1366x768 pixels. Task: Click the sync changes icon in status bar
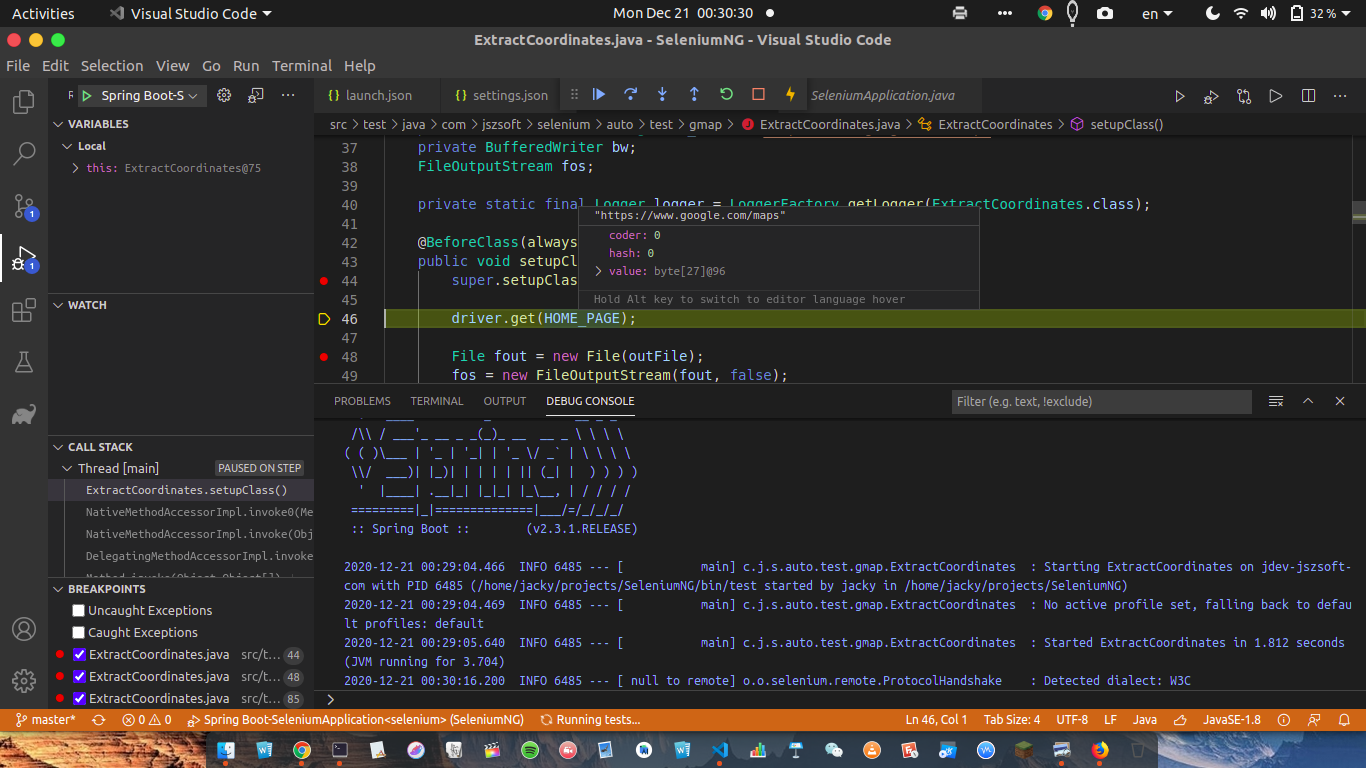98,719
